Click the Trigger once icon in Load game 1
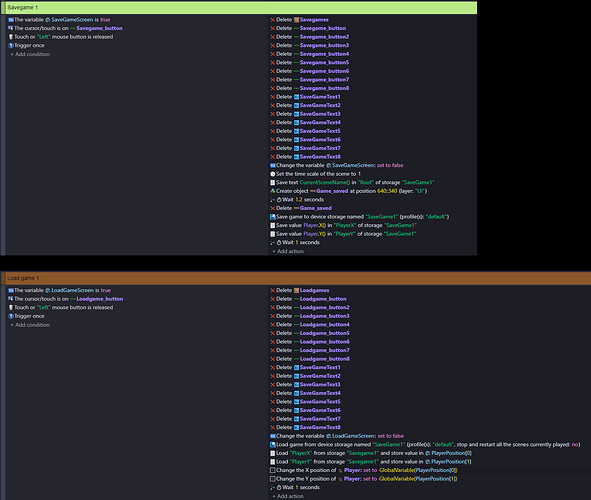 point(11,316)
